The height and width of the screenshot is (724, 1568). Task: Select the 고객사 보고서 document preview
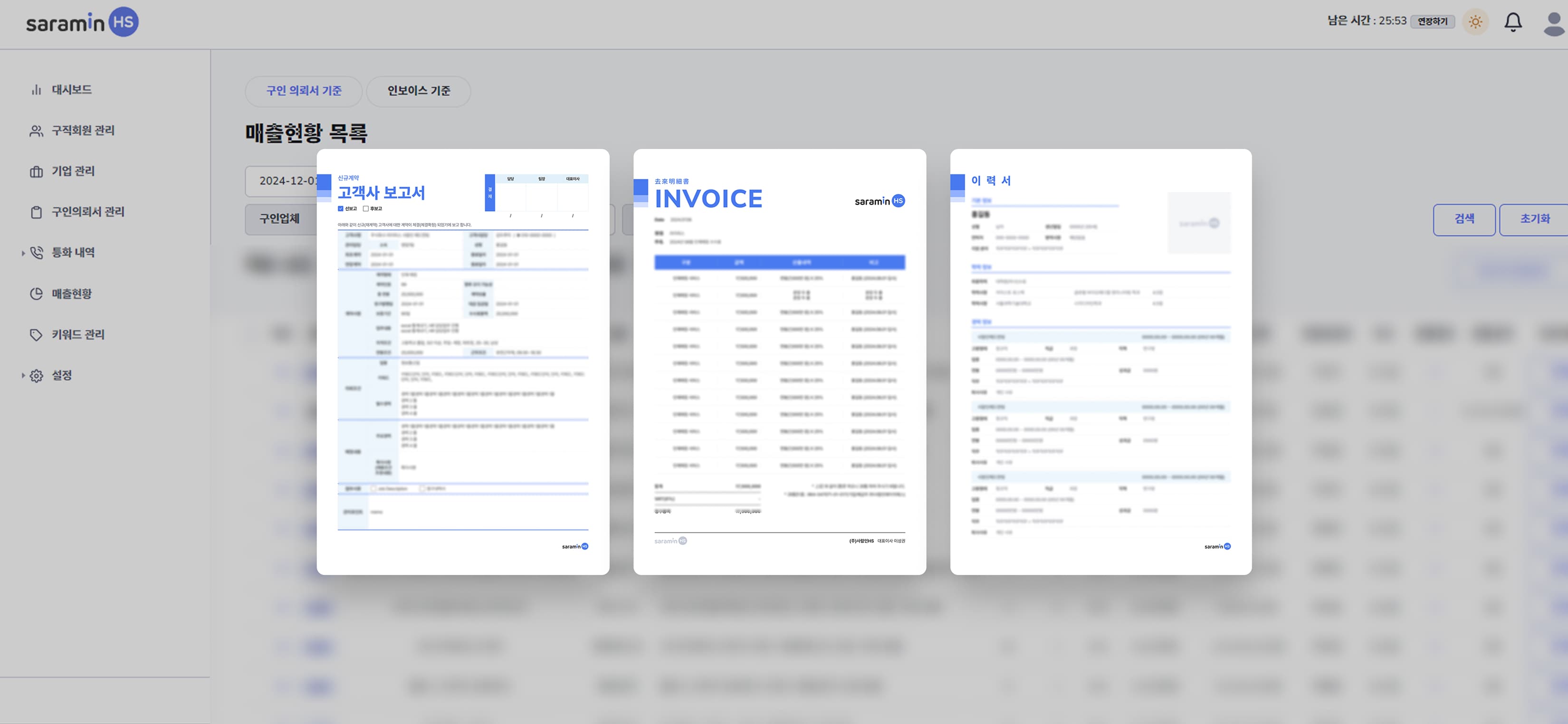(x=463, y=362)
